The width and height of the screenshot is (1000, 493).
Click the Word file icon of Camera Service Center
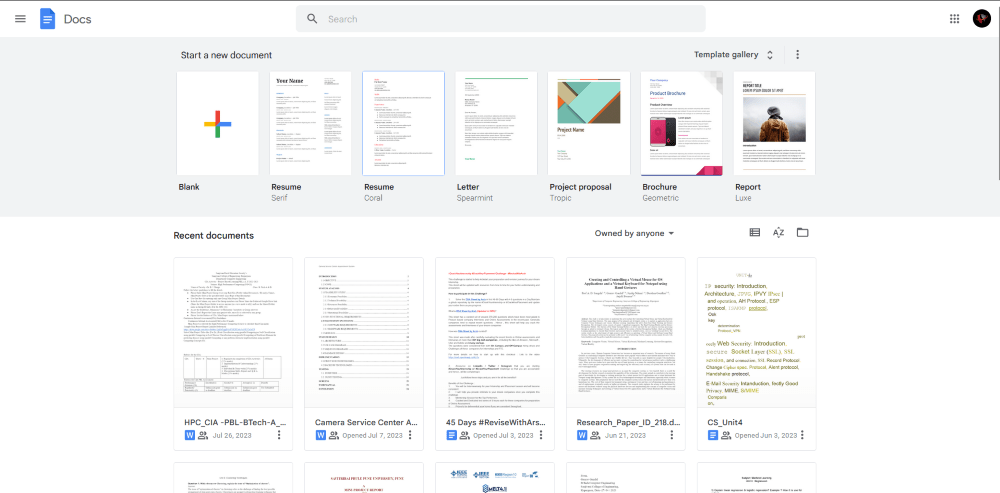point(321,436)
